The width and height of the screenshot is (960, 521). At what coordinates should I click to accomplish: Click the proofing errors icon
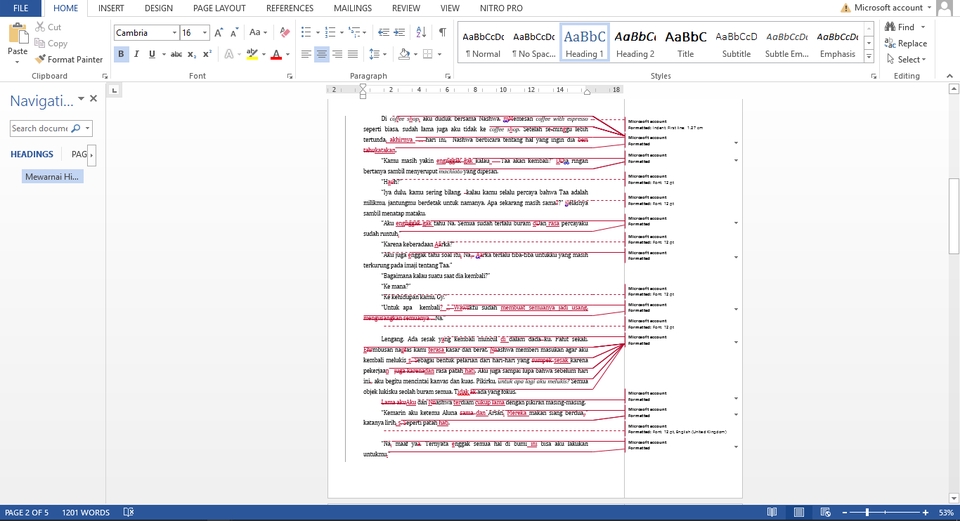point(129,512)
